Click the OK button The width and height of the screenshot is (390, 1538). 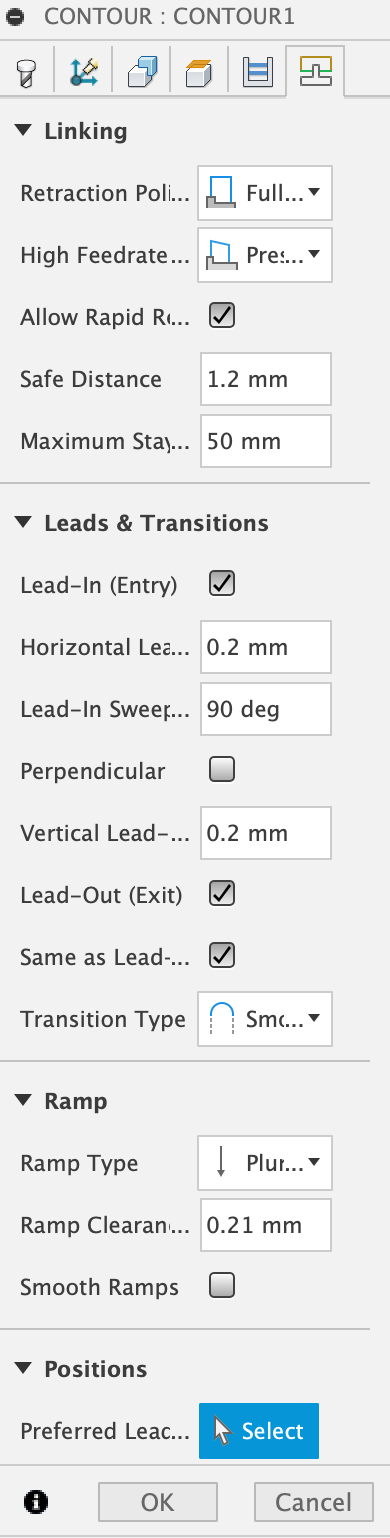tap(157, 1501)
